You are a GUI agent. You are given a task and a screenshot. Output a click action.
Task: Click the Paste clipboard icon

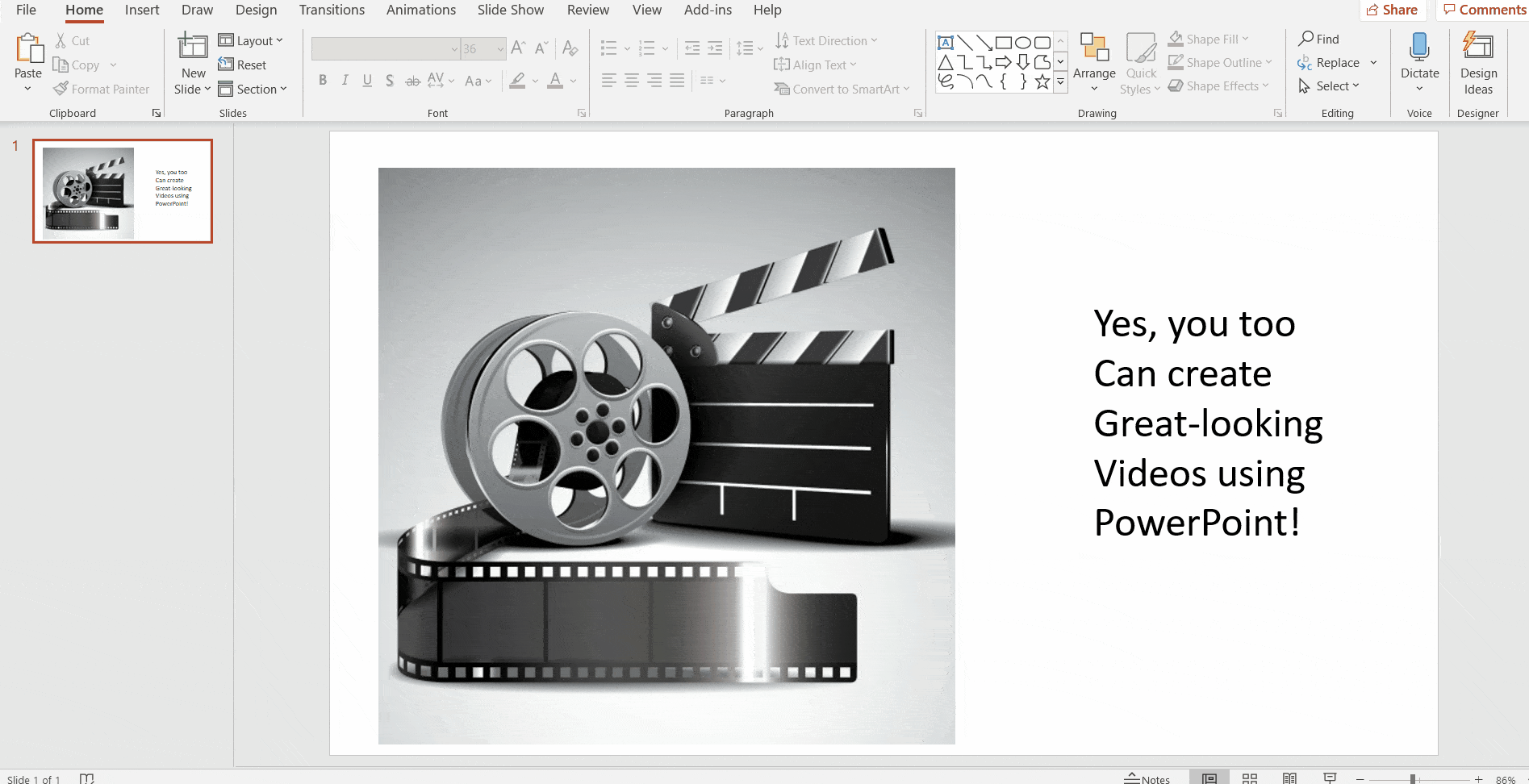click(29, 48)
